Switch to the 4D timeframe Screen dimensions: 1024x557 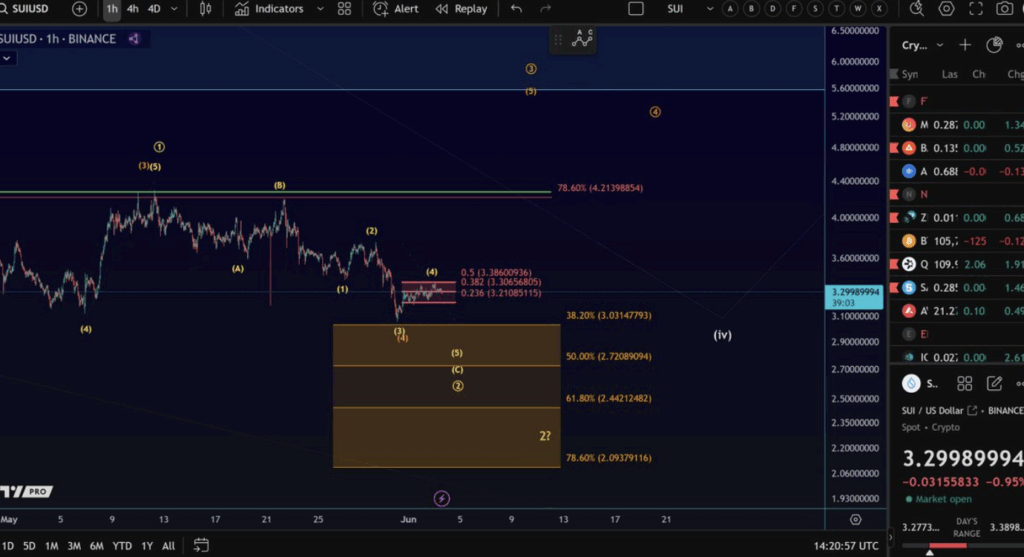(x=154, y=8)
